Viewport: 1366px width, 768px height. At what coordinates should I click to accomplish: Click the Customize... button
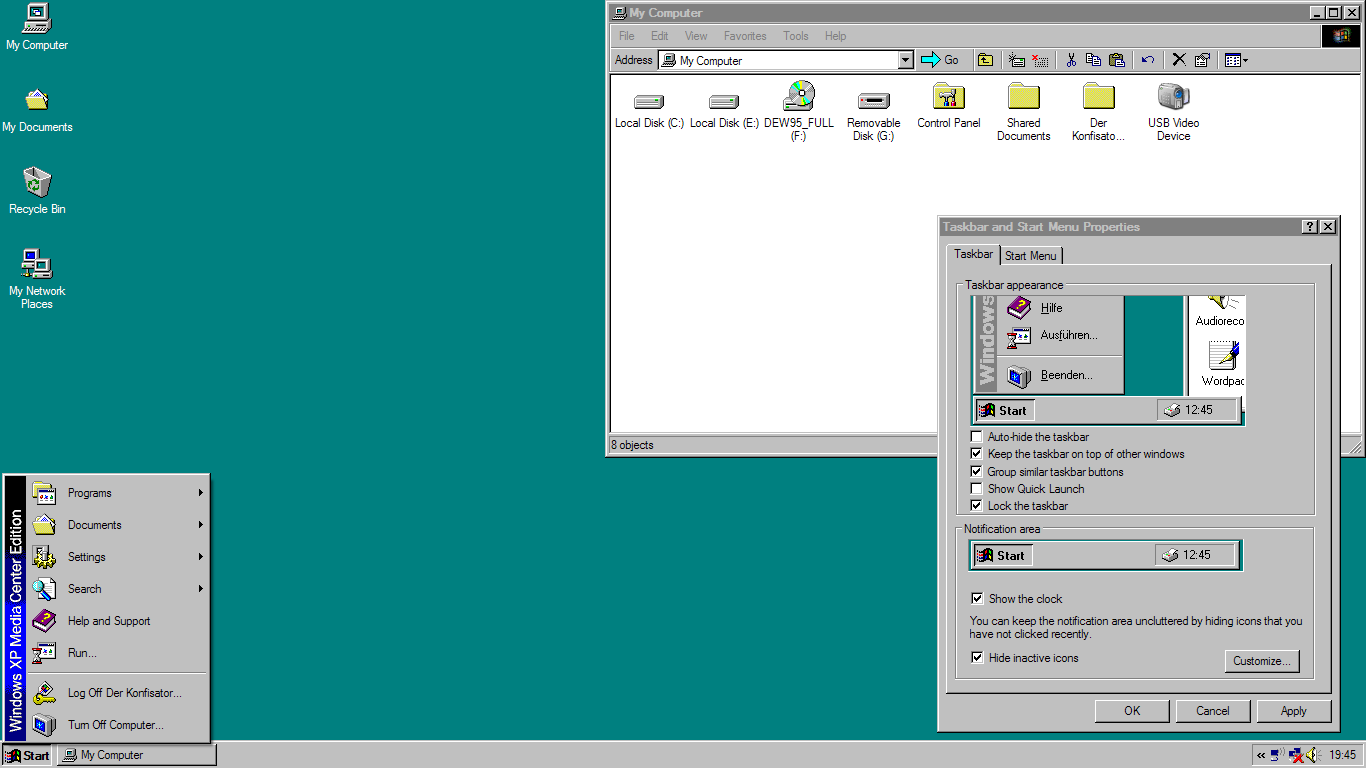click(1261, 661)
